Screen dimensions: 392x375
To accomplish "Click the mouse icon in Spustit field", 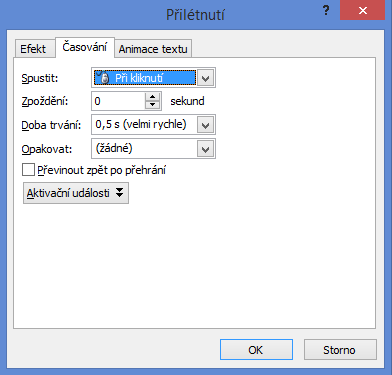I will click(103, 78).
